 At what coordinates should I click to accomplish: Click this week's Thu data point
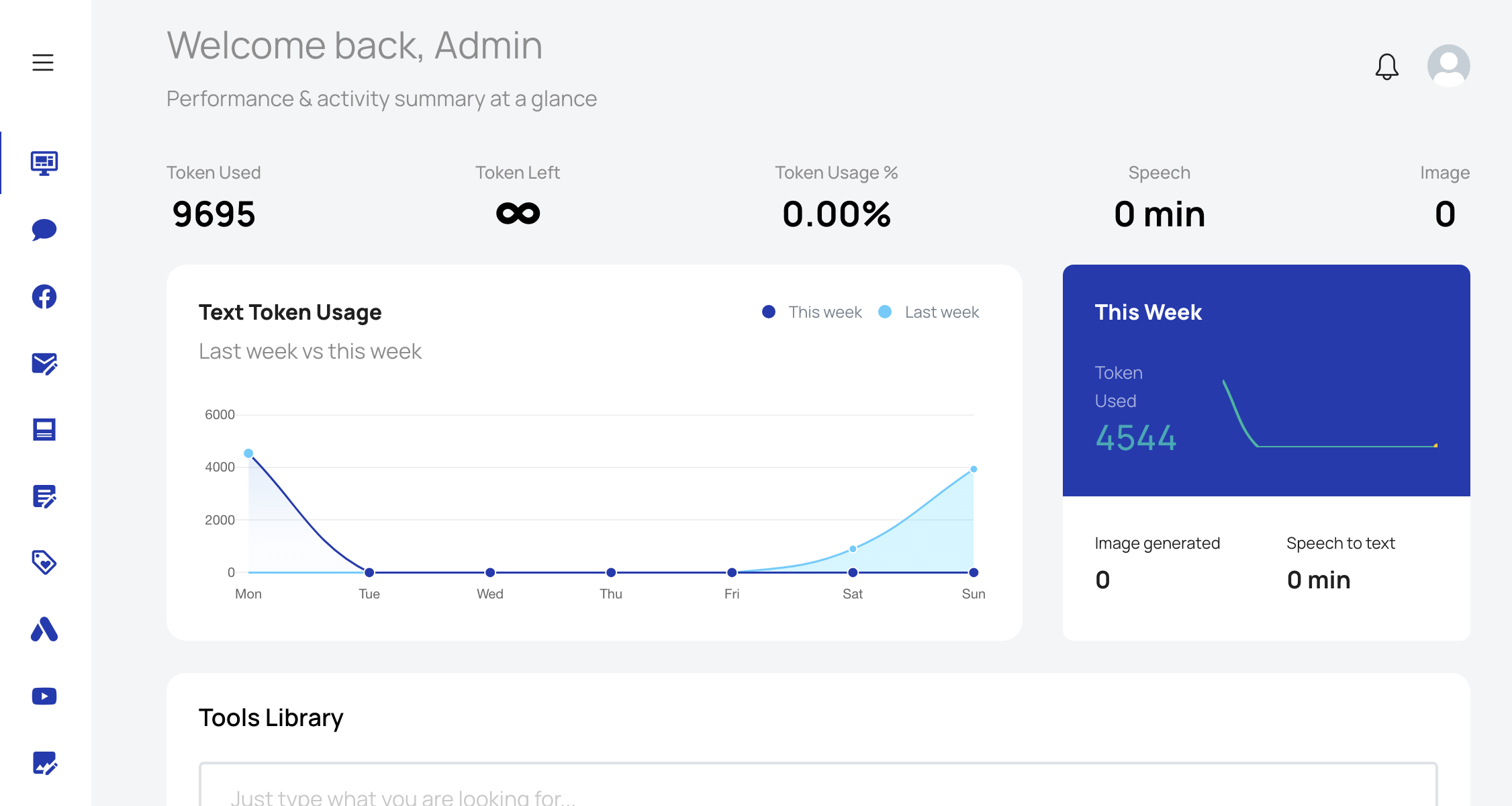(x=611, y=572)
